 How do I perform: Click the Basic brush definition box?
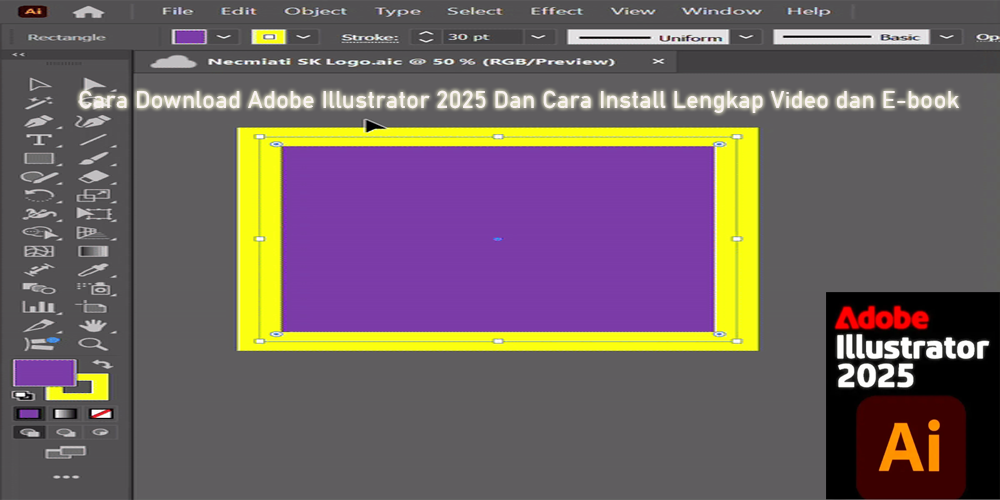852,37
